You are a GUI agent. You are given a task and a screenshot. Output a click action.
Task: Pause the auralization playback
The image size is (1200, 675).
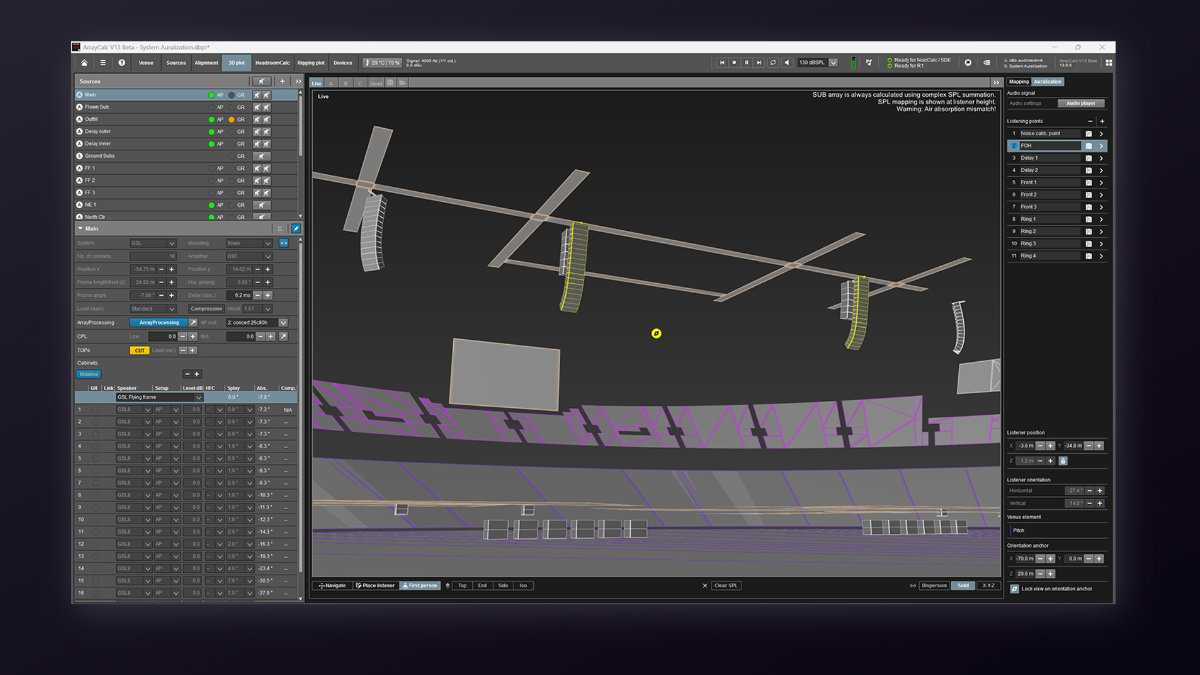tap(746, 62)
